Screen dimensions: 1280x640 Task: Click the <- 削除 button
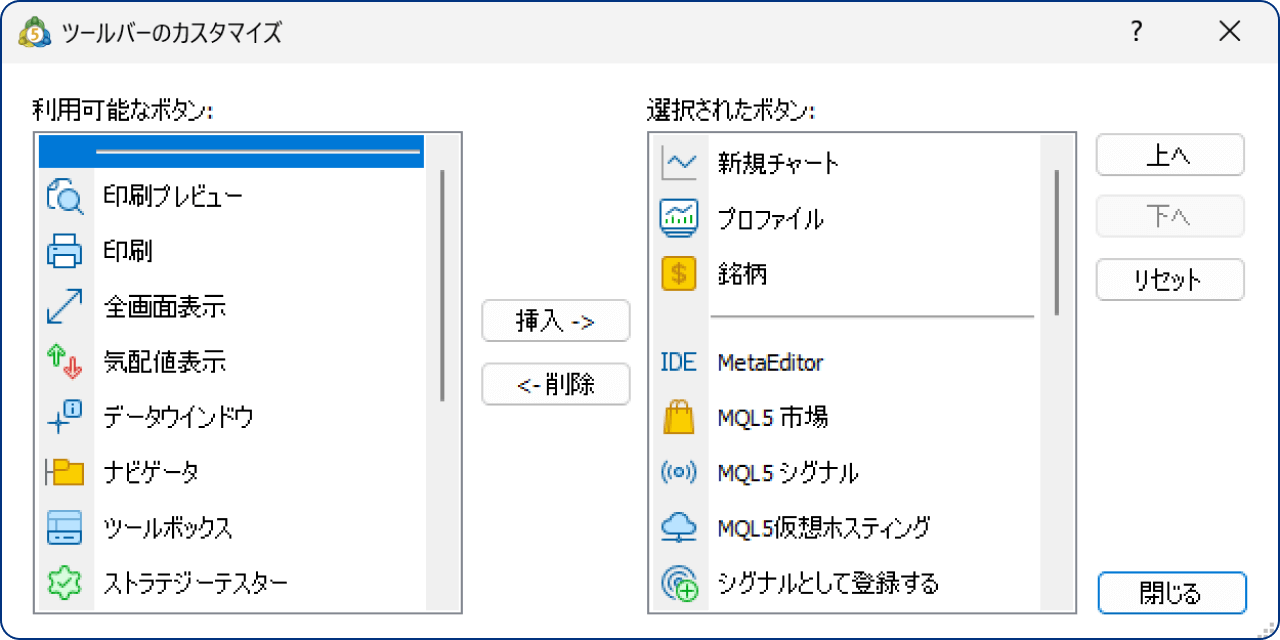point(556,384)
